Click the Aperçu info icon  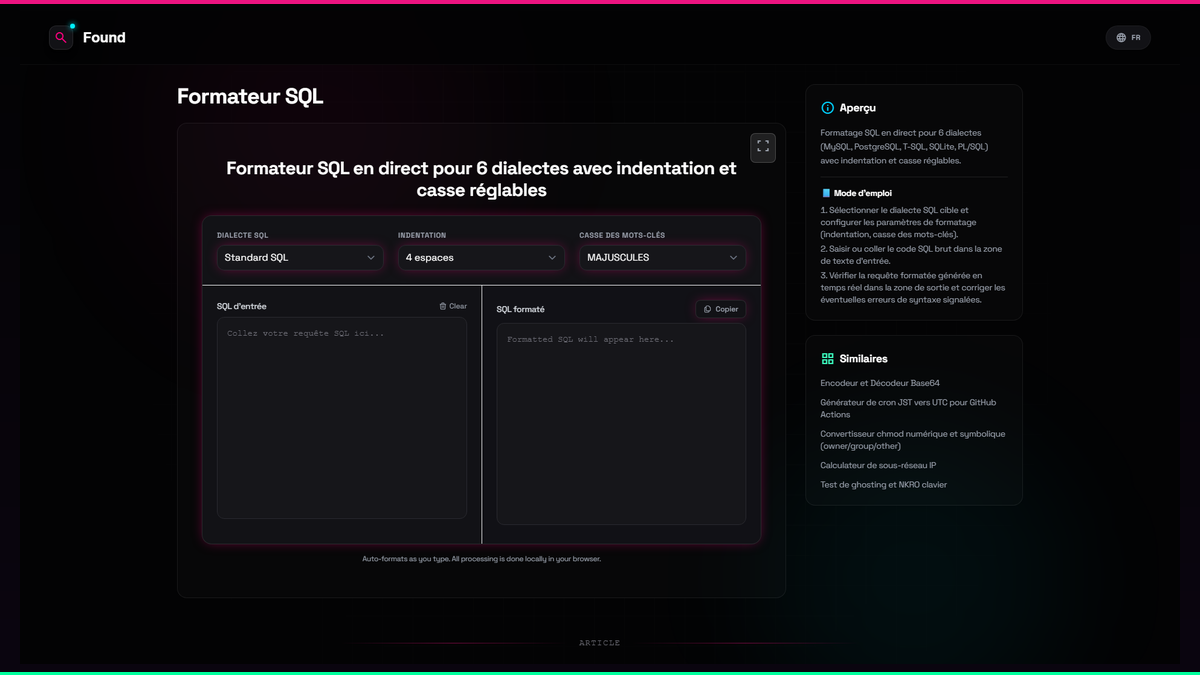pos(827,108)
